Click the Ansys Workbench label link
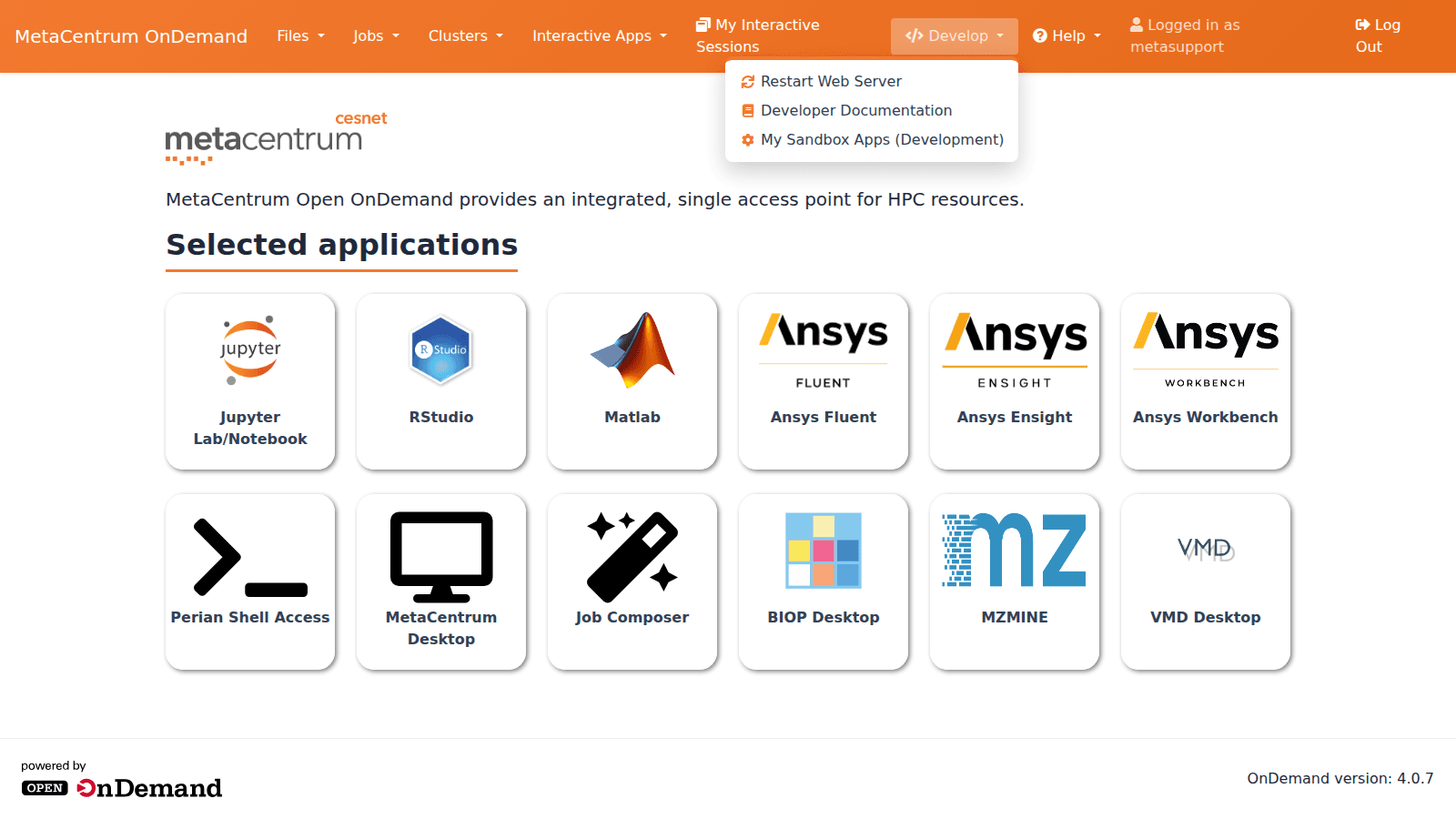The height and width of the screenshot is (819, 1456). click(1206, 417)
